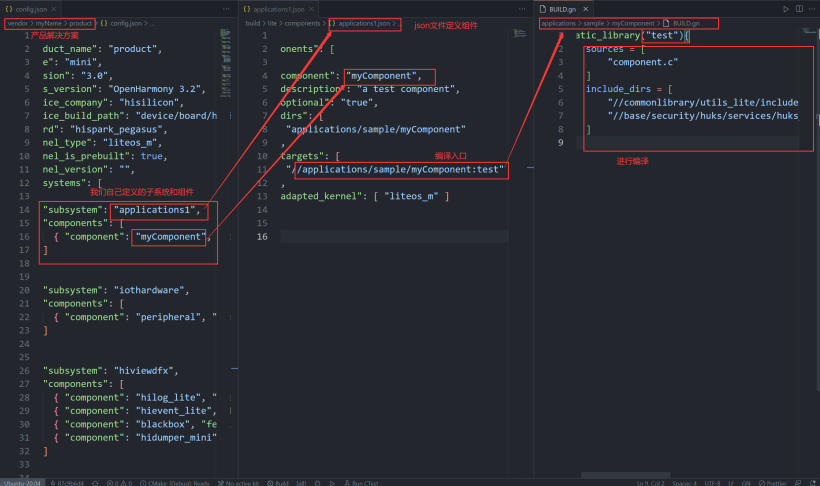Click the git branch 87c9b6d4 status item
The height and width of the screenshot is (486, 820).
point(67,483)
